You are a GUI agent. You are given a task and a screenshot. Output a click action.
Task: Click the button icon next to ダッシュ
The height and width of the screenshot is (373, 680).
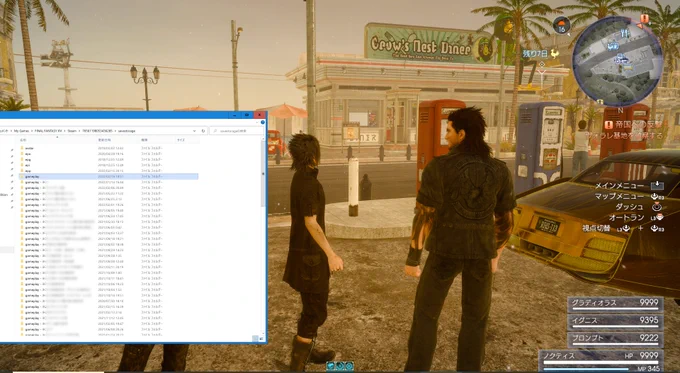coord(657,206)
